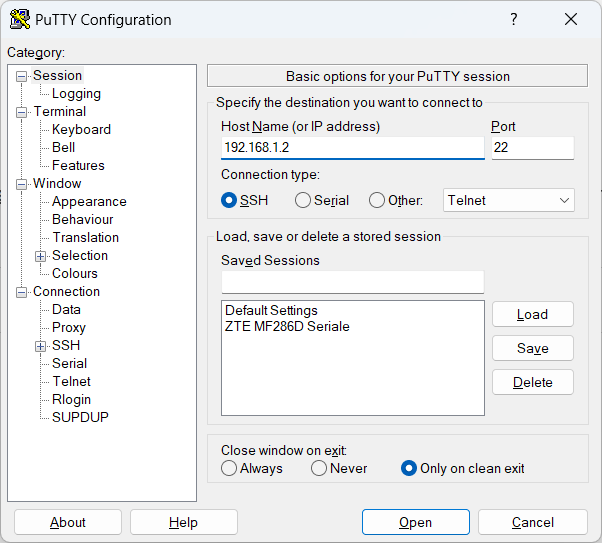
Task: Click the Save session button
Action: [532, 348]
